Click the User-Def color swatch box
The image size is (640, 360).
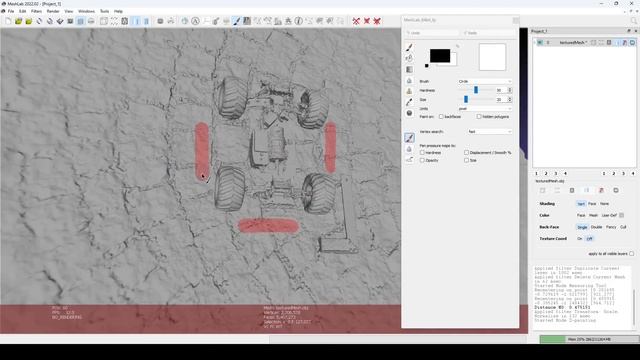point(622,216)
